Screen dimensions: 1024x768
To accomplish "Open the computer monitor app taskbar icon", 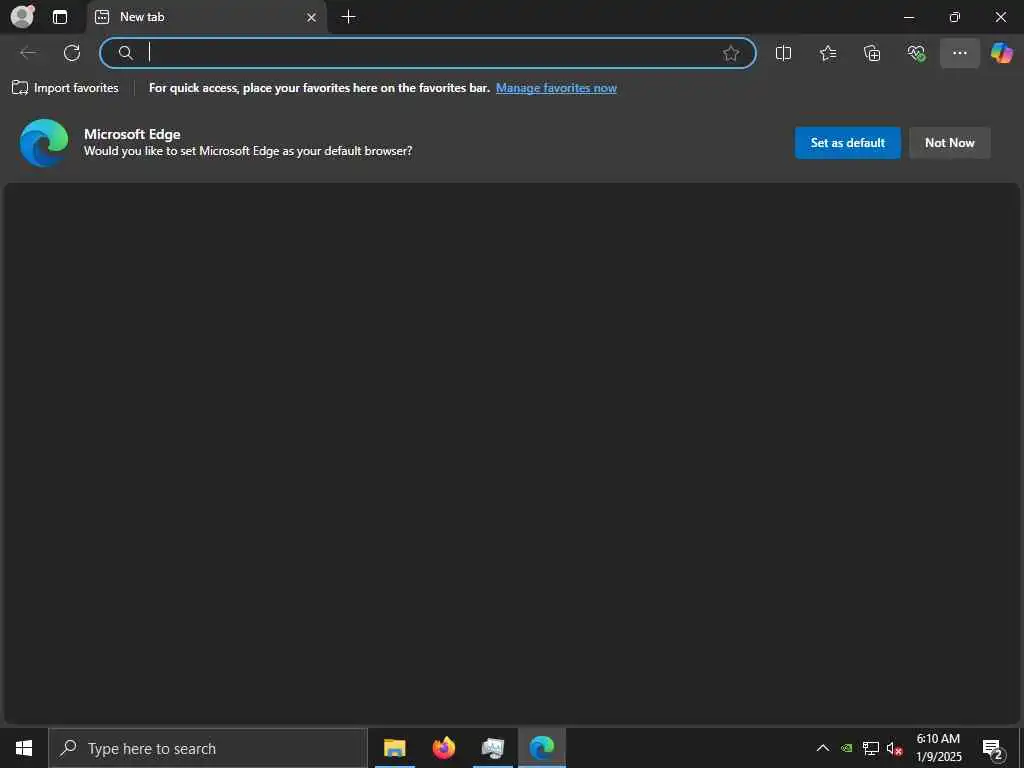I will 492,748.
